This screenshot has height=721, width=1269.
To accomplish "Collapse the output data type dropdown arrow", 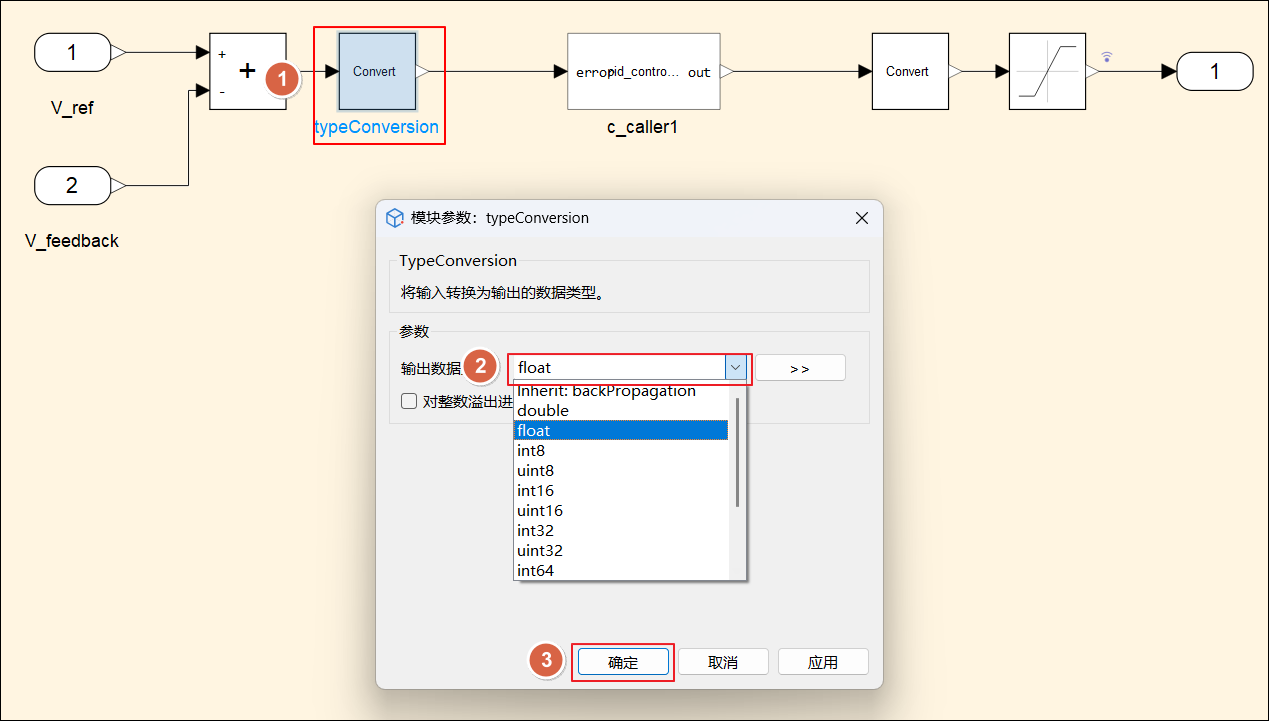I will pyautogui.click(x=736, y=368).
